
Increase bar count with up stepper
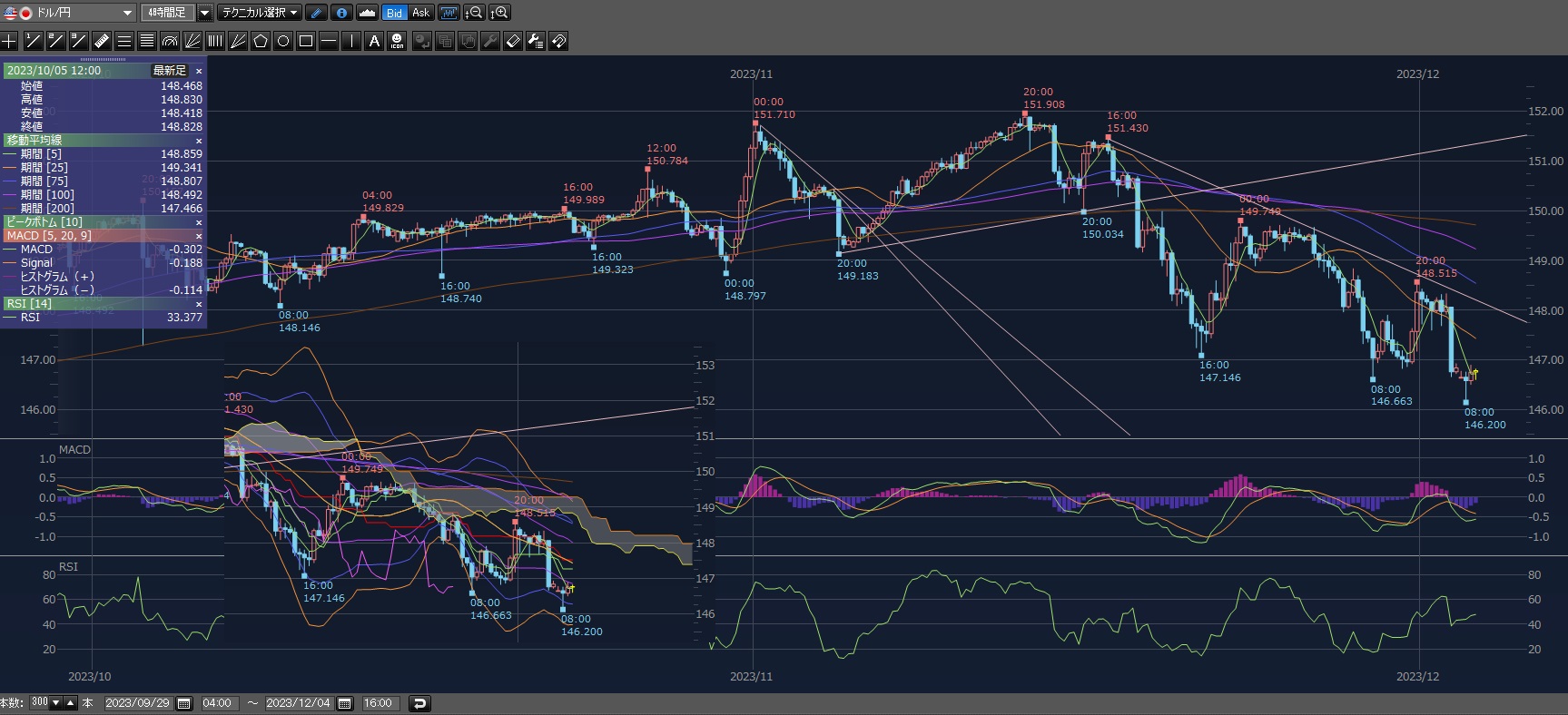pos(71,703)
